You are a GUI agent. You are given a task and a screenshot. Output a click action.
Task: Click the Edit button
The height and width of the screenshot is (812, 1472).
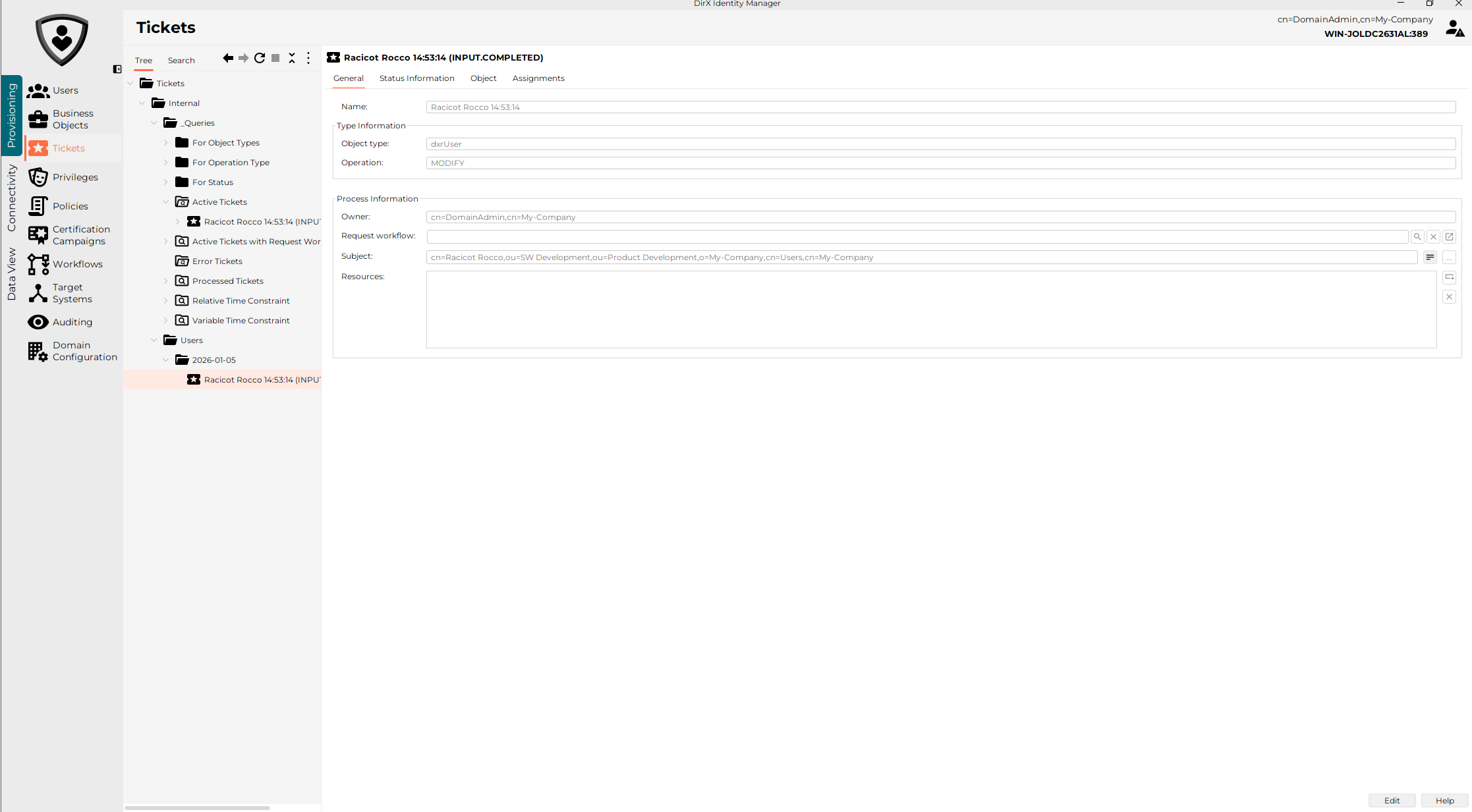(x=1392, y=801)
